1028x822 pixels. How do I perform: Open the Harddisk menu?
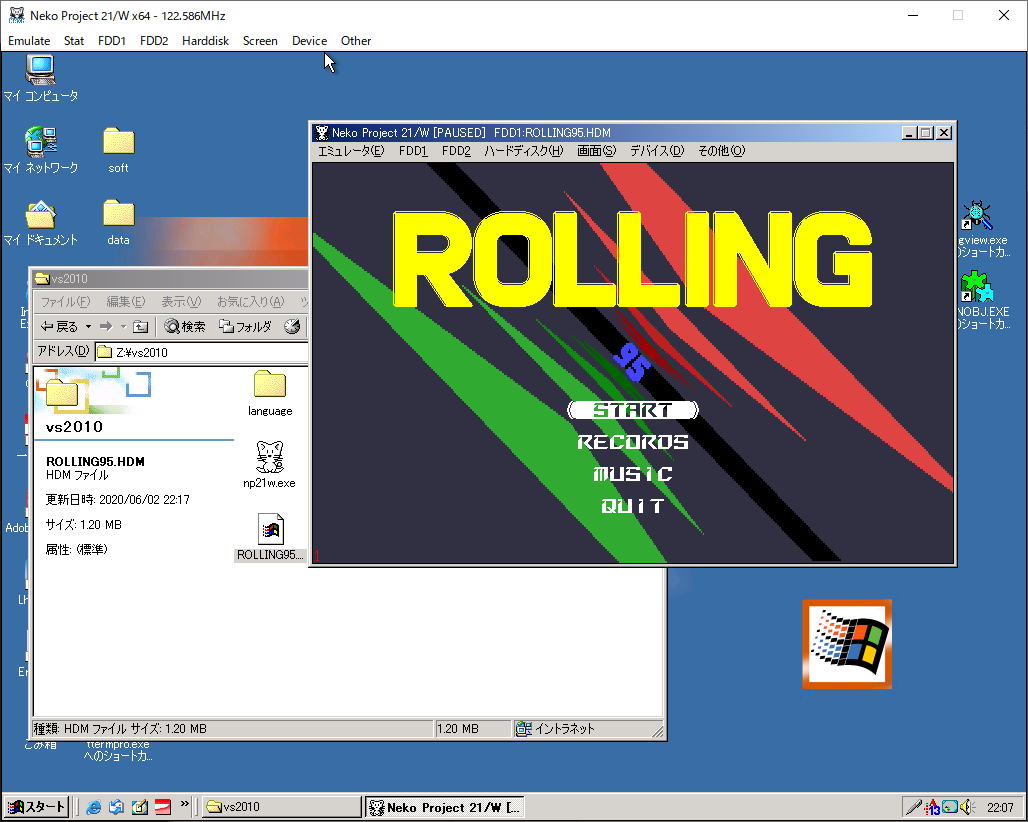205,41
